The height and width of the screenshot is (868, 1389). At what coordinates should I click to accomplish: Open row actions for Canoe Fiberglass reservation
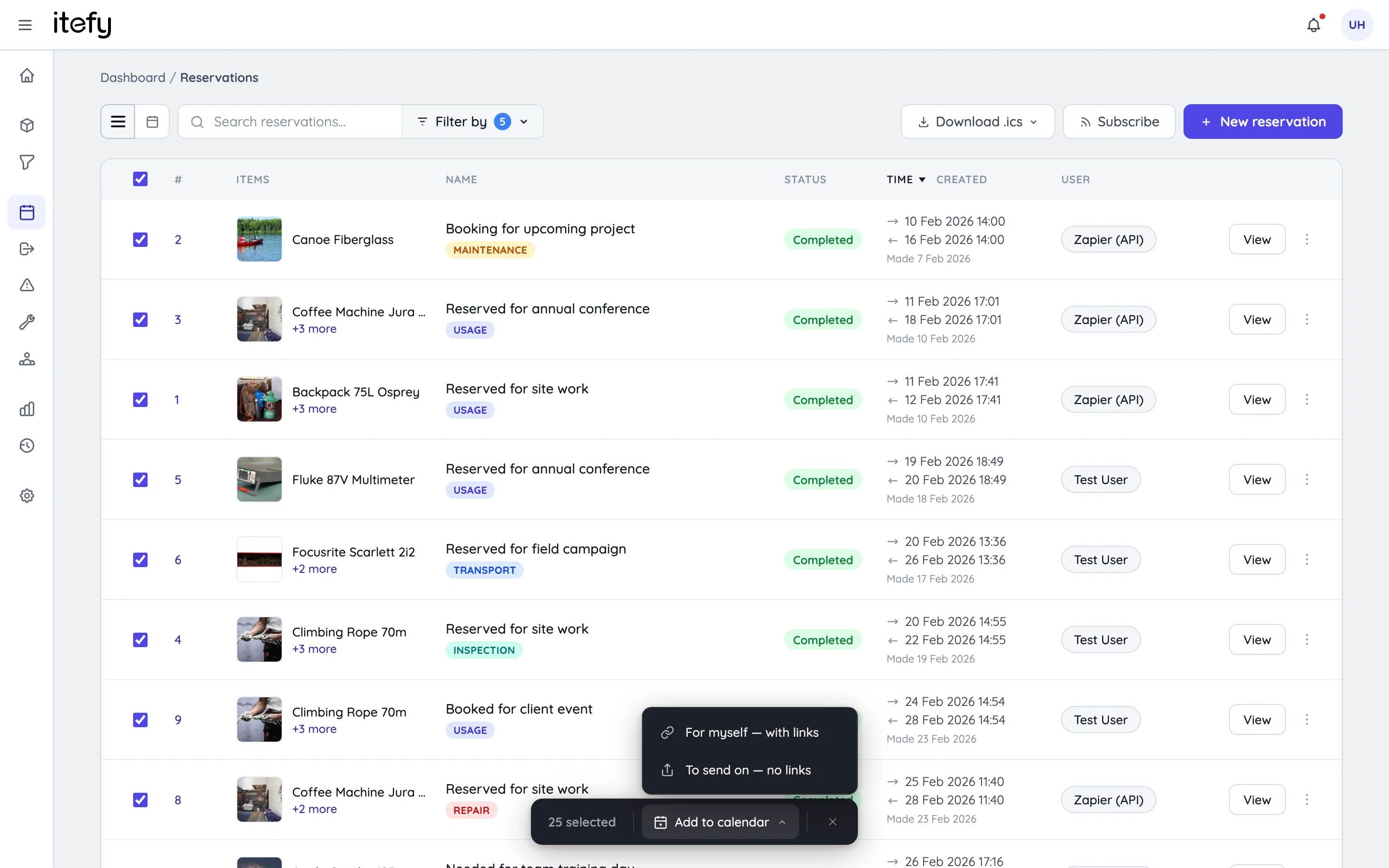(1307, 239)
